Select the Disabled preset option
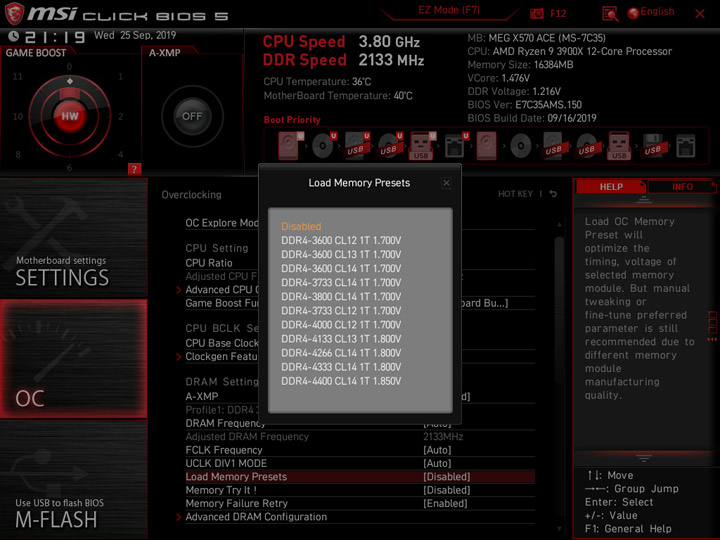 pos(301,226)
